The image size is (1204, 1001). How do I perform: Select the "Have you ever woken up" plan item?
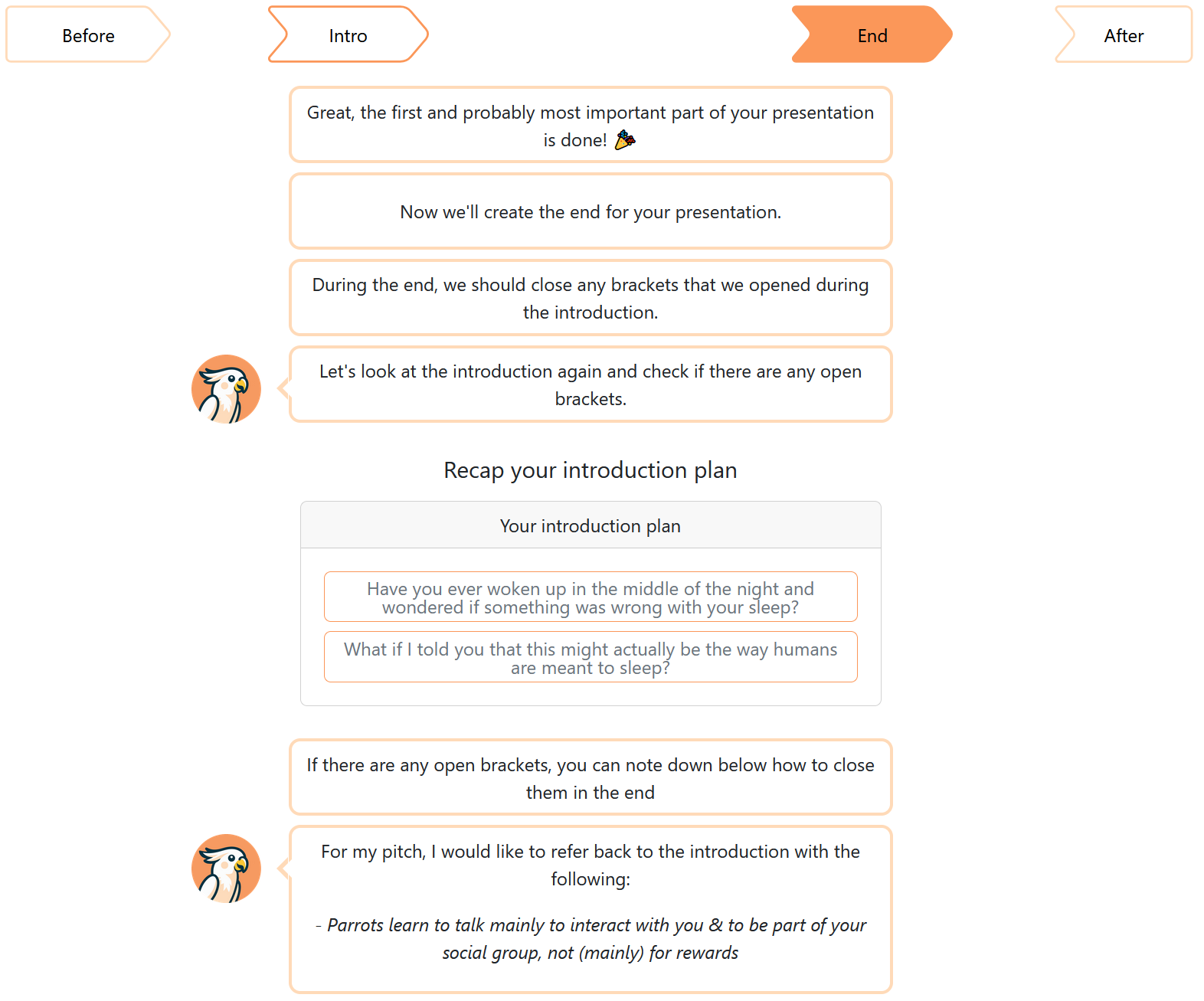[x=590, y=597]
